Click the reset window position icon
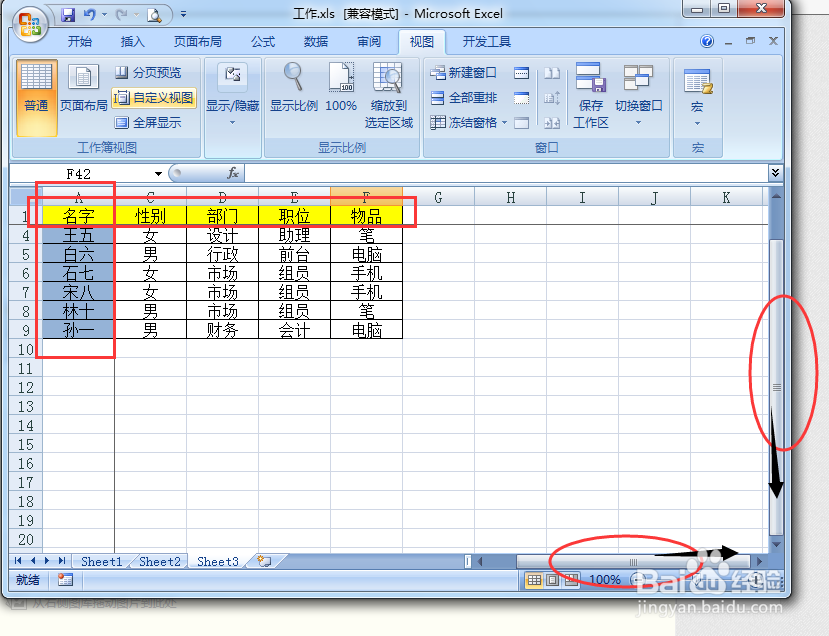This screenshot has width=829, height=636. [x=552, y=123]
